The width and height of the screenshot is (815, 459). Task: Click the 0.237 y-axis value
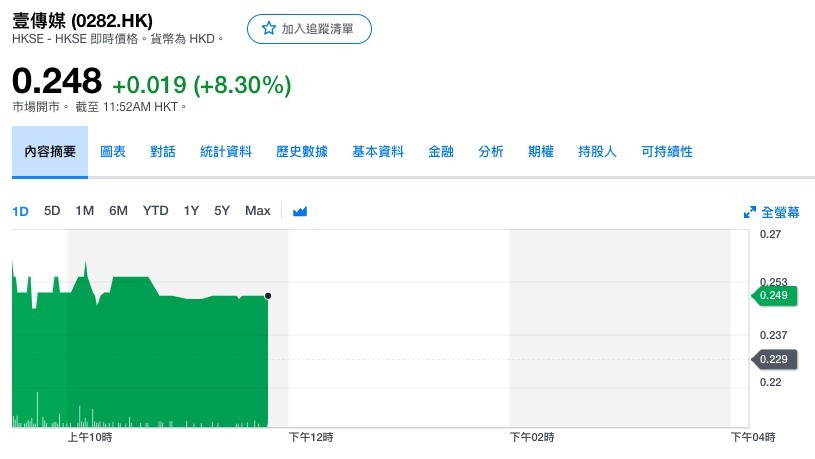(x=773, y=335)
